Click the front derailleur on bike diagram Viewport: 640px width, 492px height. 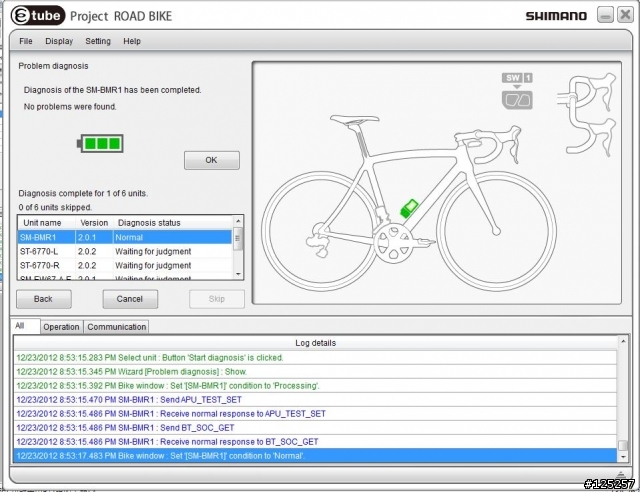click(x=382, y=214)
